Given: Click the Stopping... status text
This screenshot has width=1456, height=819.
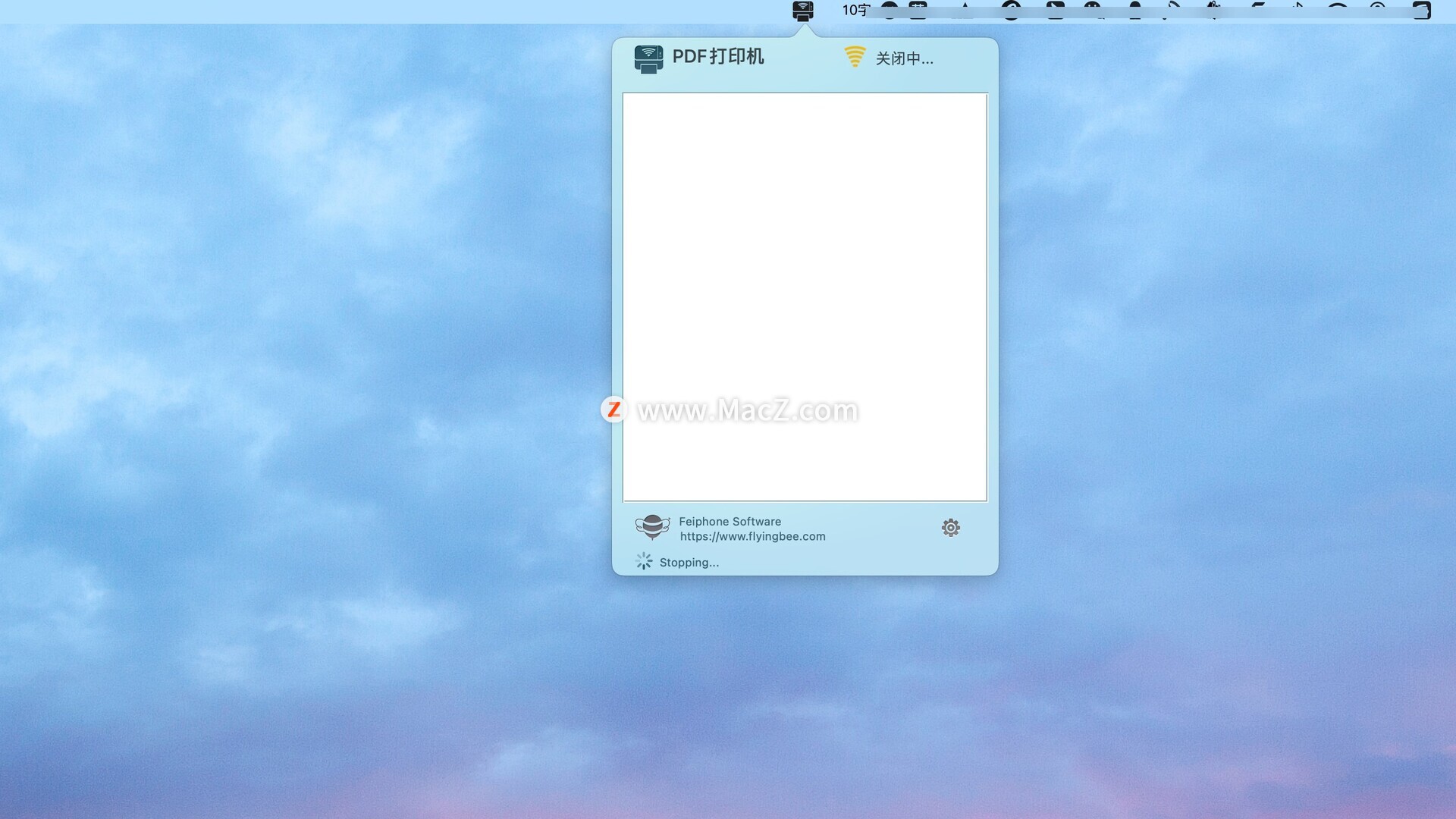Looking at the screenshot, I should [x=689, y=562].
